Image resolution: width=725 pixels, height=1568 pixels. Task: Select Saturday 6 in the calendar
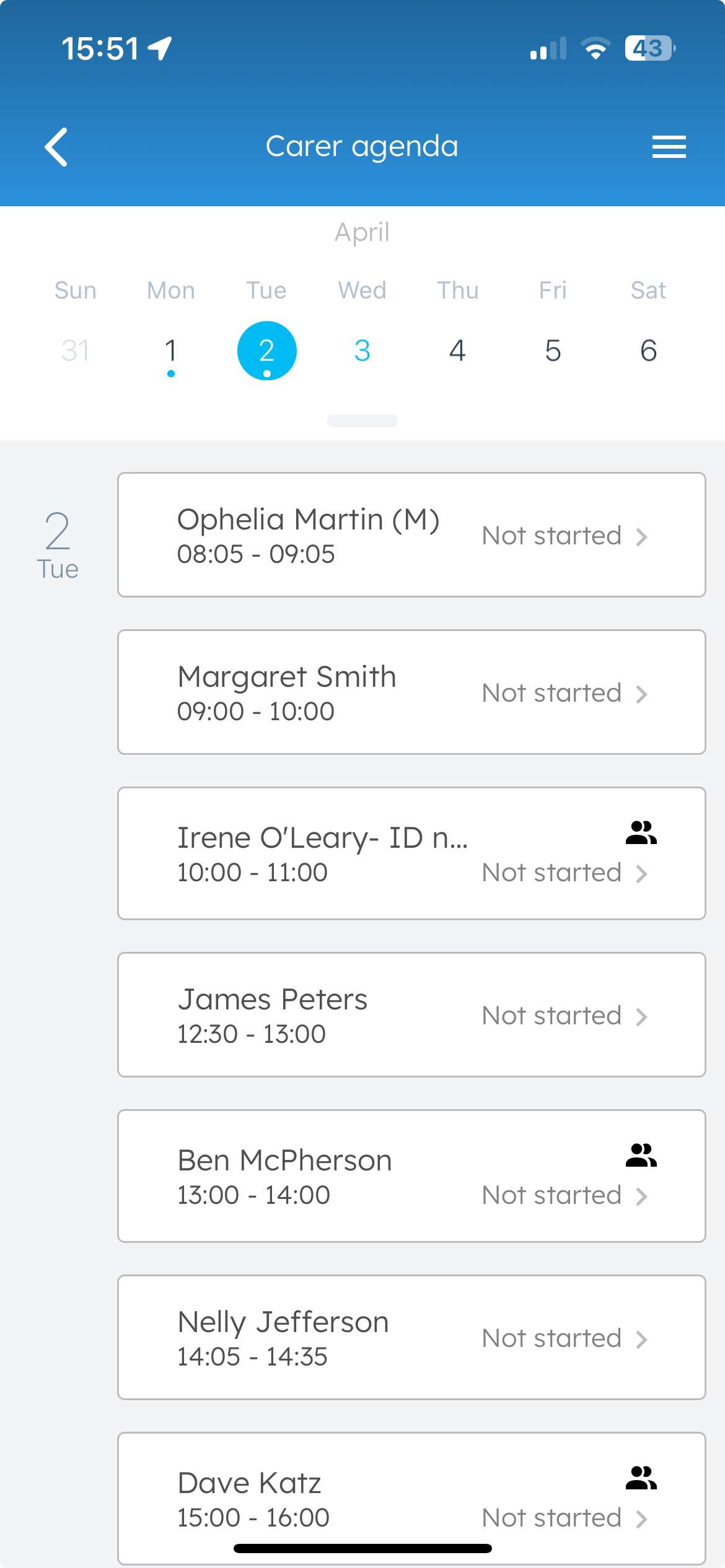tap(649, 351)
